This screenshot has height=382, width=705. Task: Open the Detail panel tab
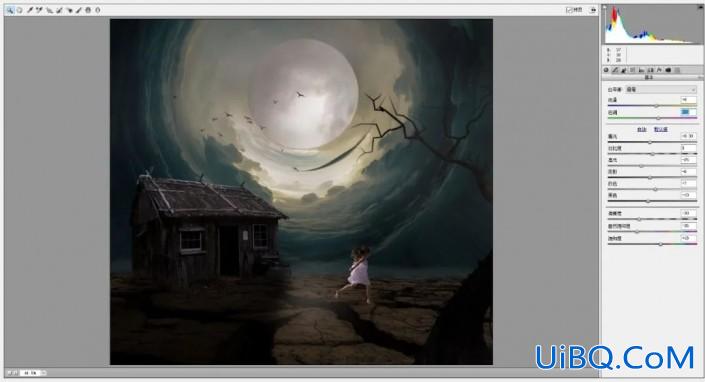(624, 70)
